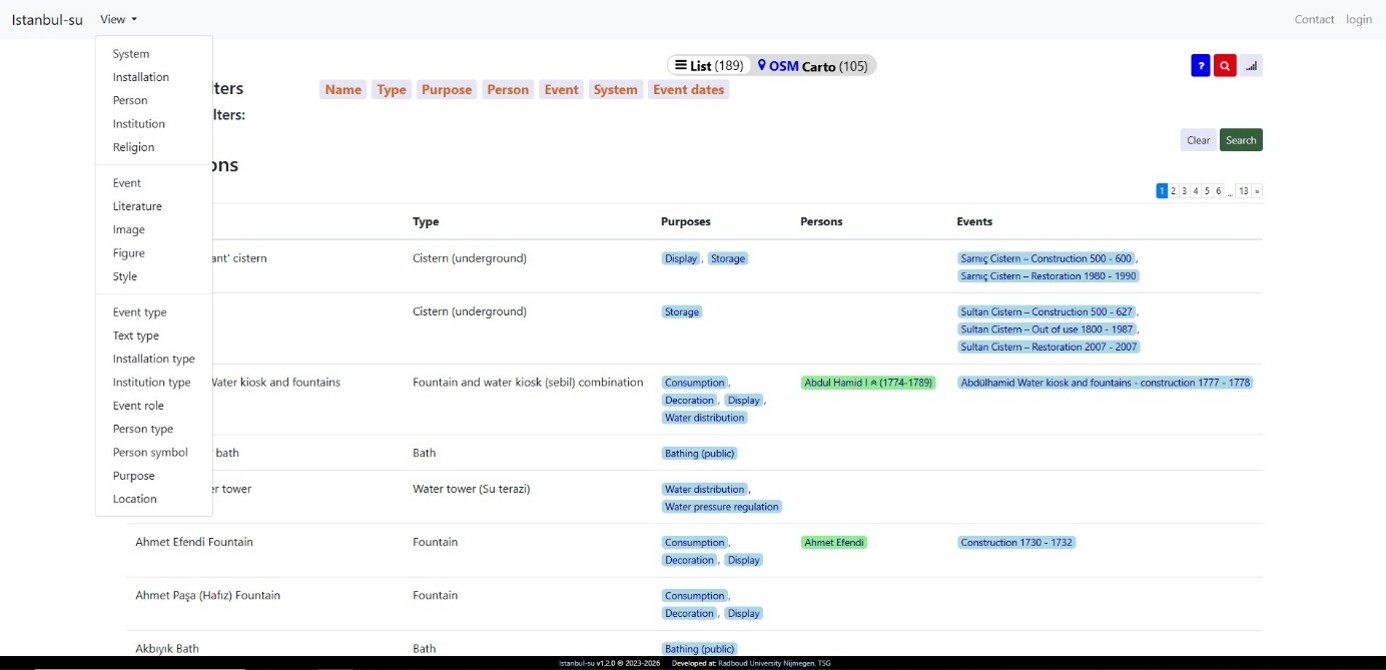Choose Image in the View menu

(x=129, y=230)
